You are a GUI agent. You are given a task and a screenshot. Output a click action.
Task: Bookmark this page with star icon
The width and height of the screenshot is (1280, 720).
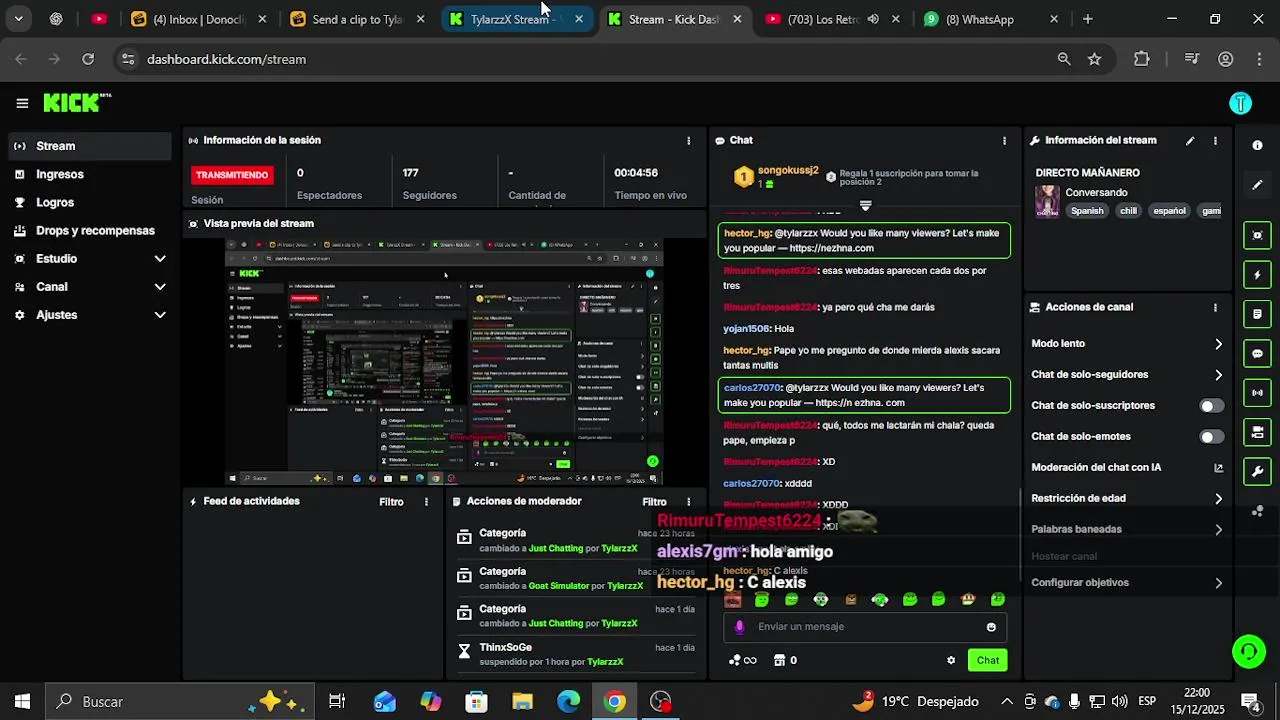1094,59
